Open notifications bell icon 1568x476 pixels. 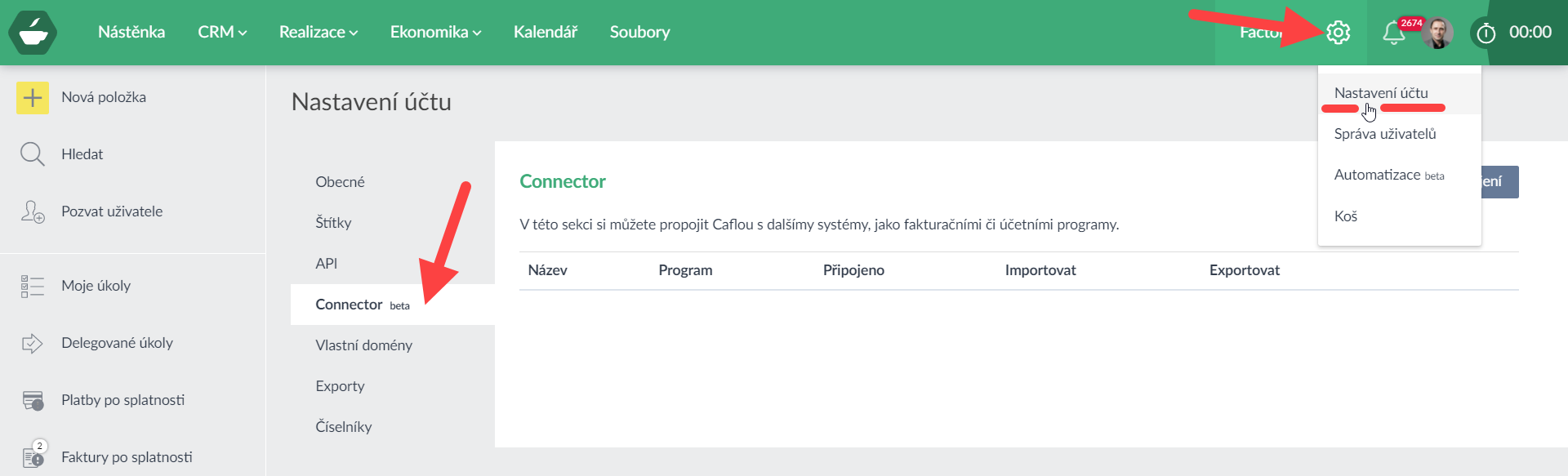pos(1393,33)
